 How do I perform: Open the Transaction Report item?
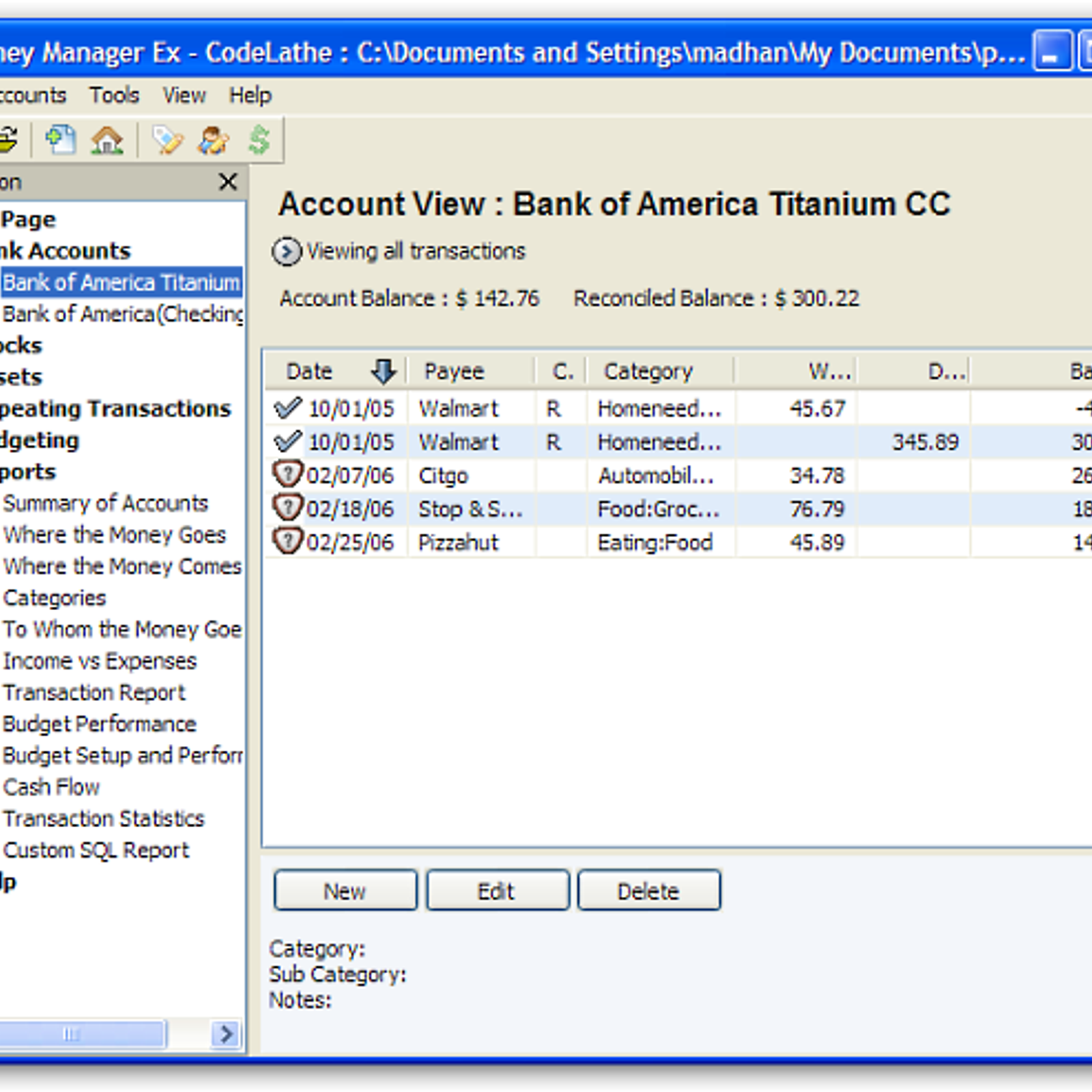(x=94, y=692)
